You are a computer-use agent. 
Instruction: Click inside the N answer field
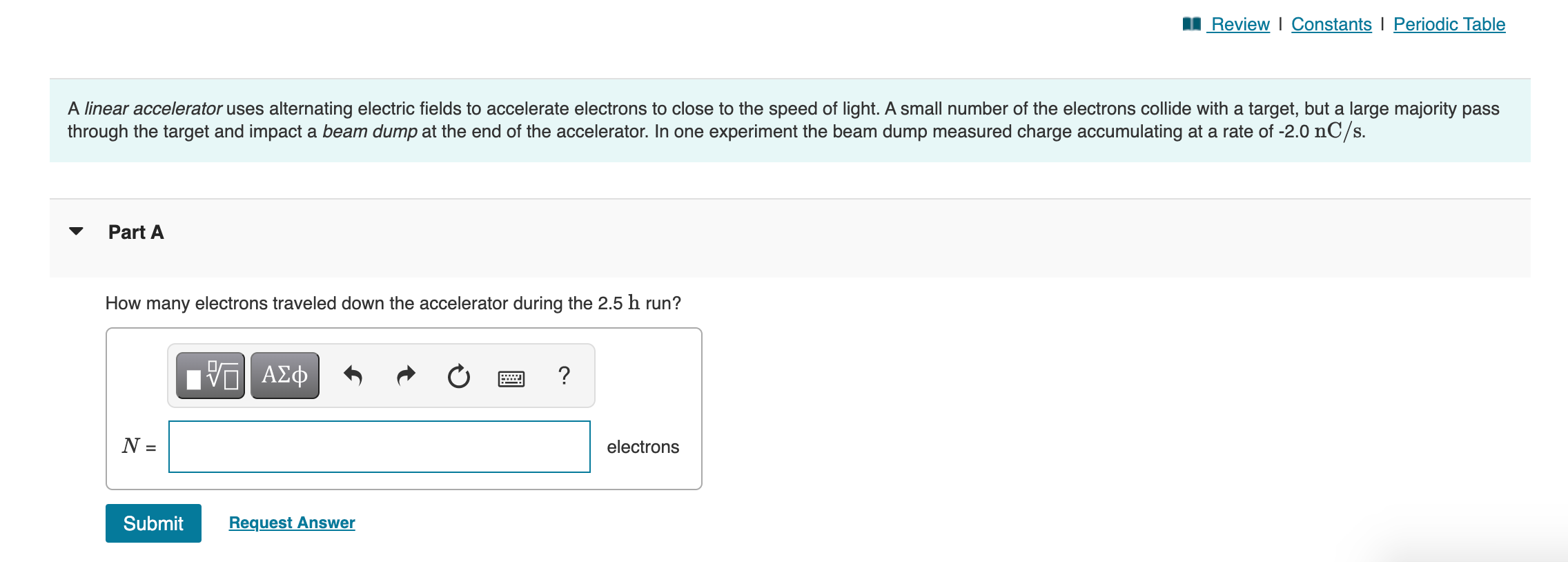379,447
